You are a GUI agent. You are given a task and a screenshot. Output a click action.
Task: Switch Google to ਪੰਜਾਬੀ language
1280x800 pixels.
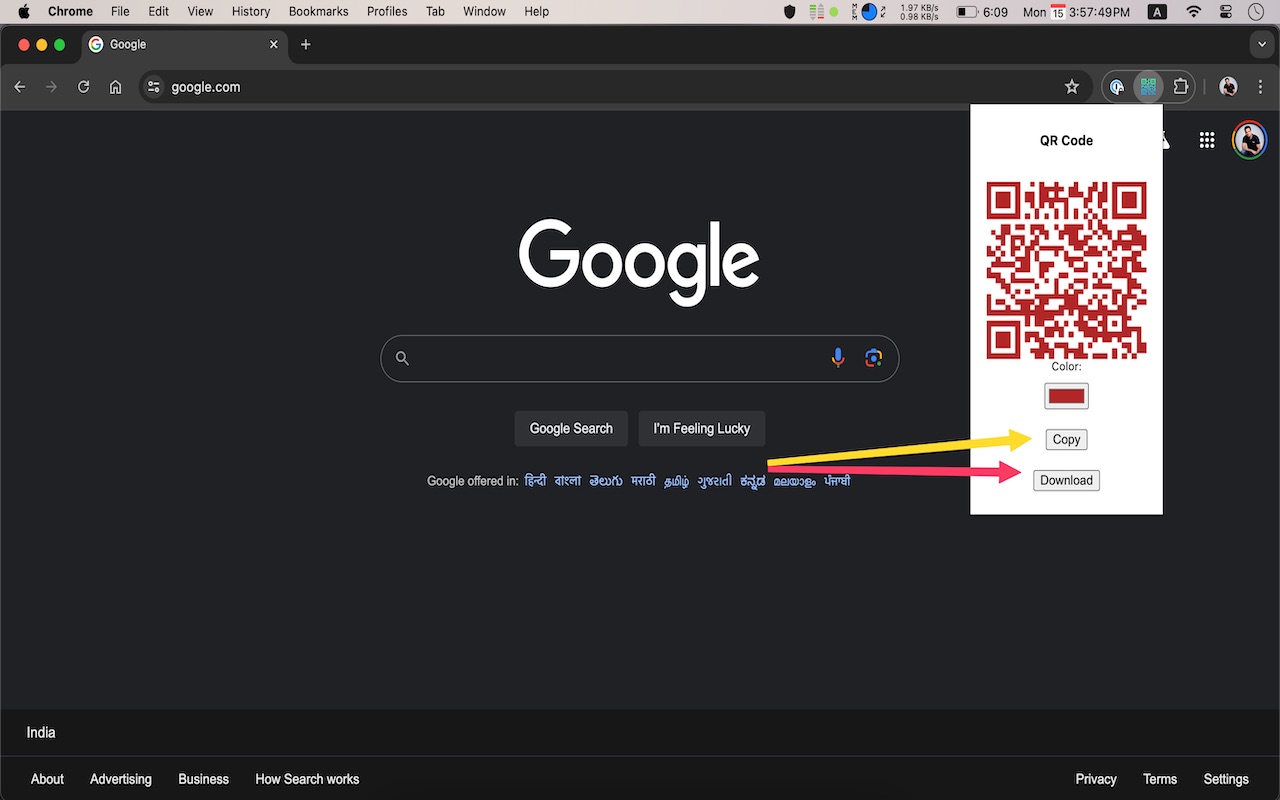(837, 481)
